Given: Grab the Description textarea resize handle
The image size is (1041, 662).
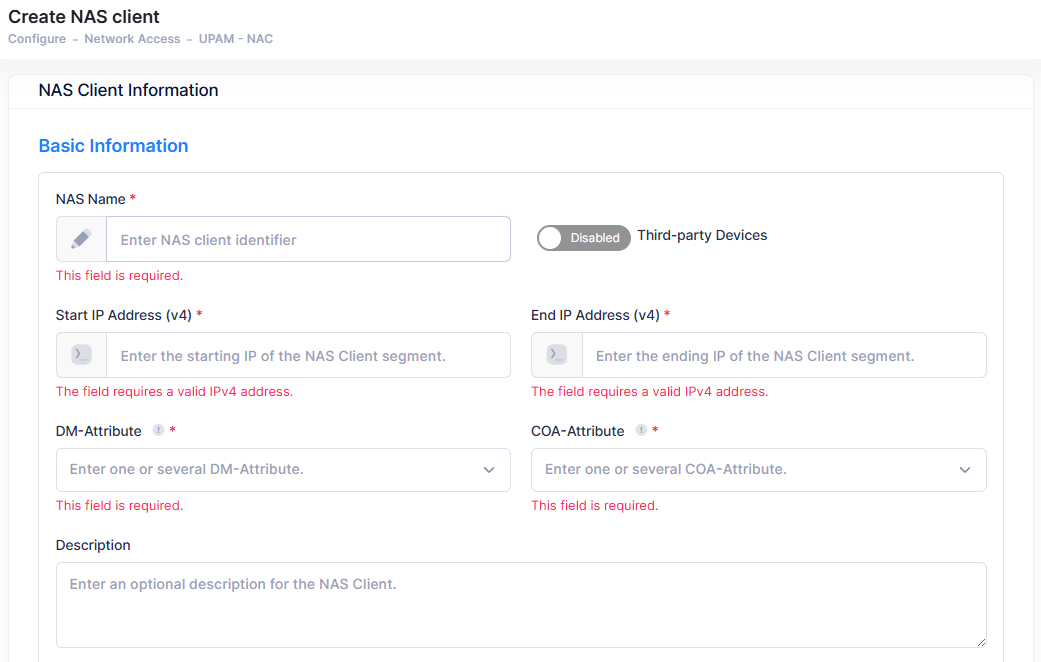Looking at the screenshot, I should [981, 642].
